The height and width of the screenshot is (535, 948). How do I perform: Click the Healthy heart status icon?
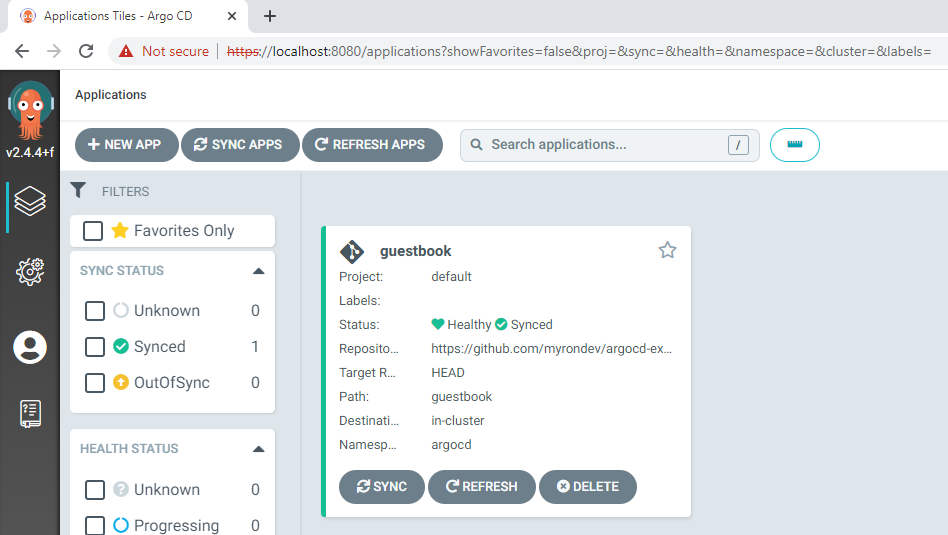438,324
